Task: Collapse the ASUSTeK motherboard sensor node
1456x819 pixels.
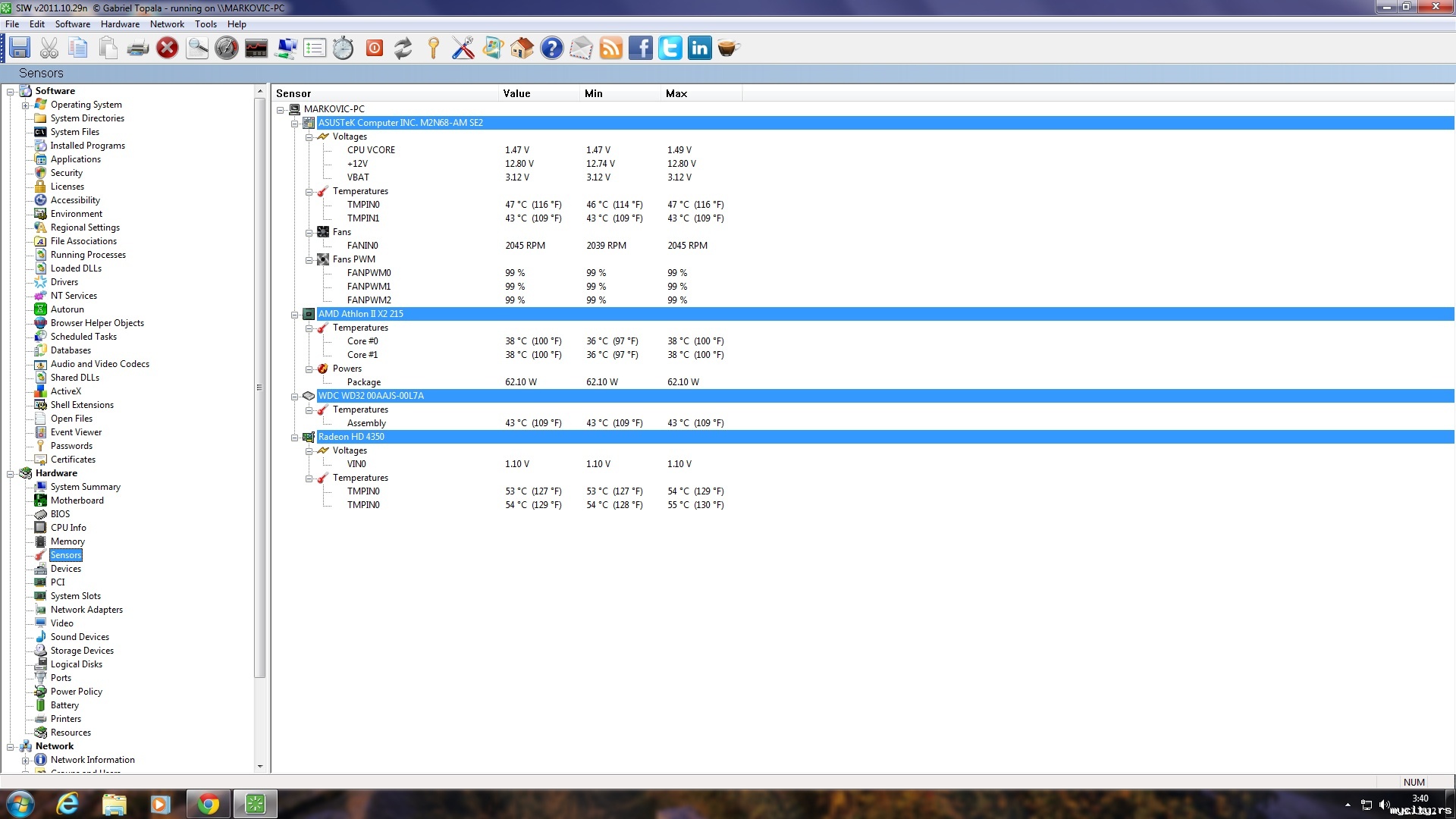Action: pos(295,123)
